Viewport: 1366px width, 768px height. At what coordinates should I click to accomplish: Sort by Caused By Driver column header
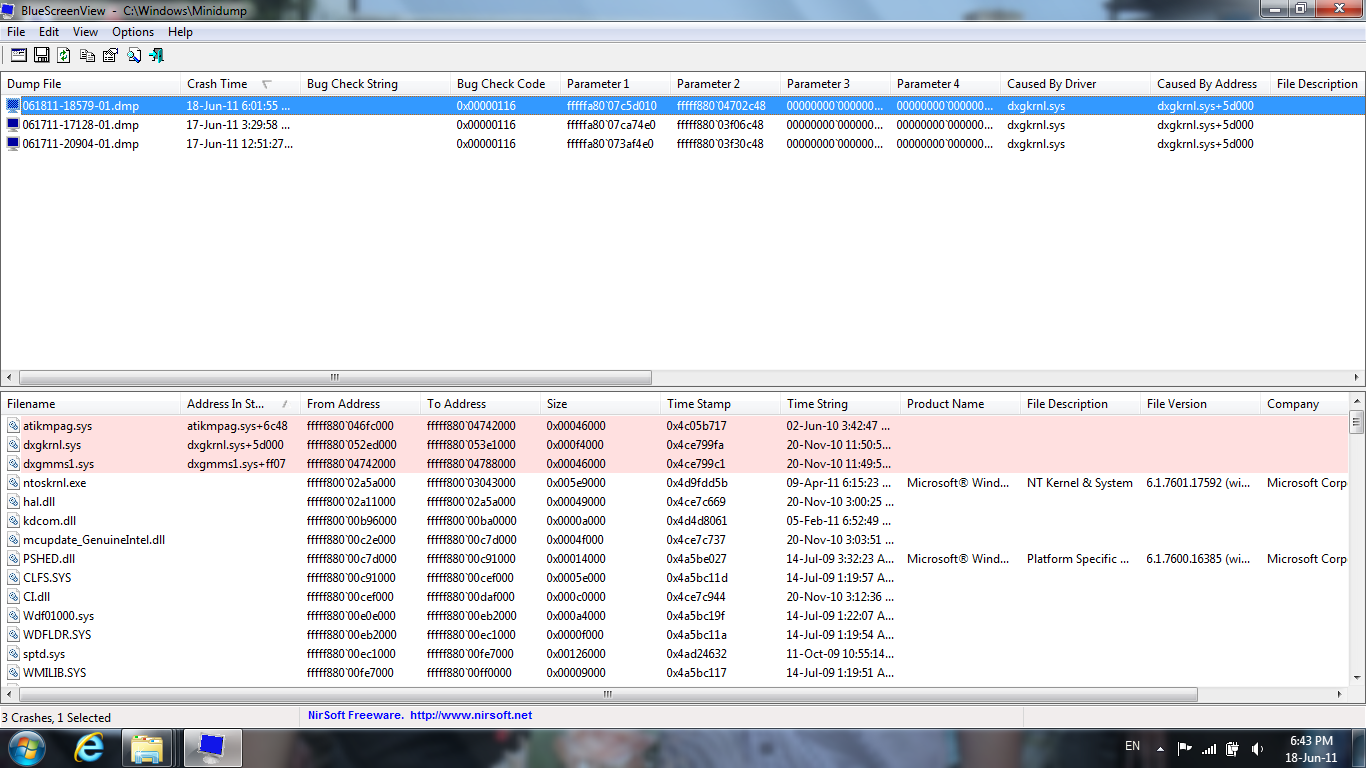point(1076,84)
